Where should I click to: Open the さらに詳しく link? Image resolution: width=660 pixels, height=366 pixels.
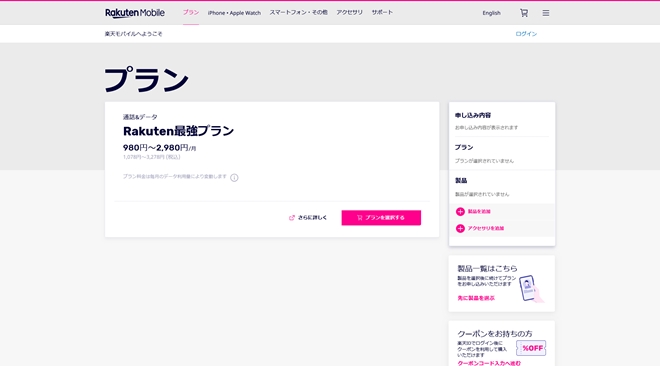coord(312,218)
